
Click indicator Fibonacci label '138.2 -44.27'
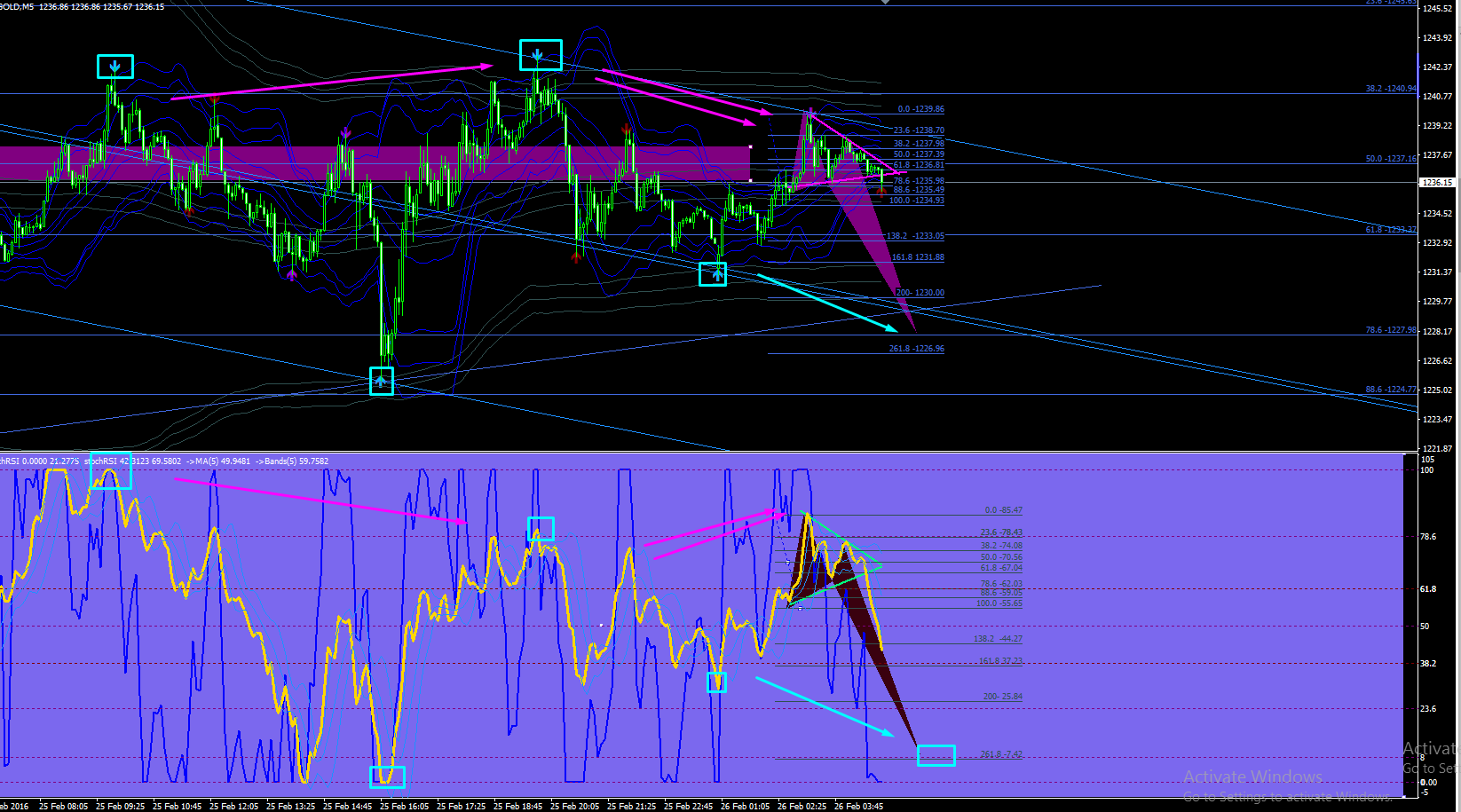[998, 639]
